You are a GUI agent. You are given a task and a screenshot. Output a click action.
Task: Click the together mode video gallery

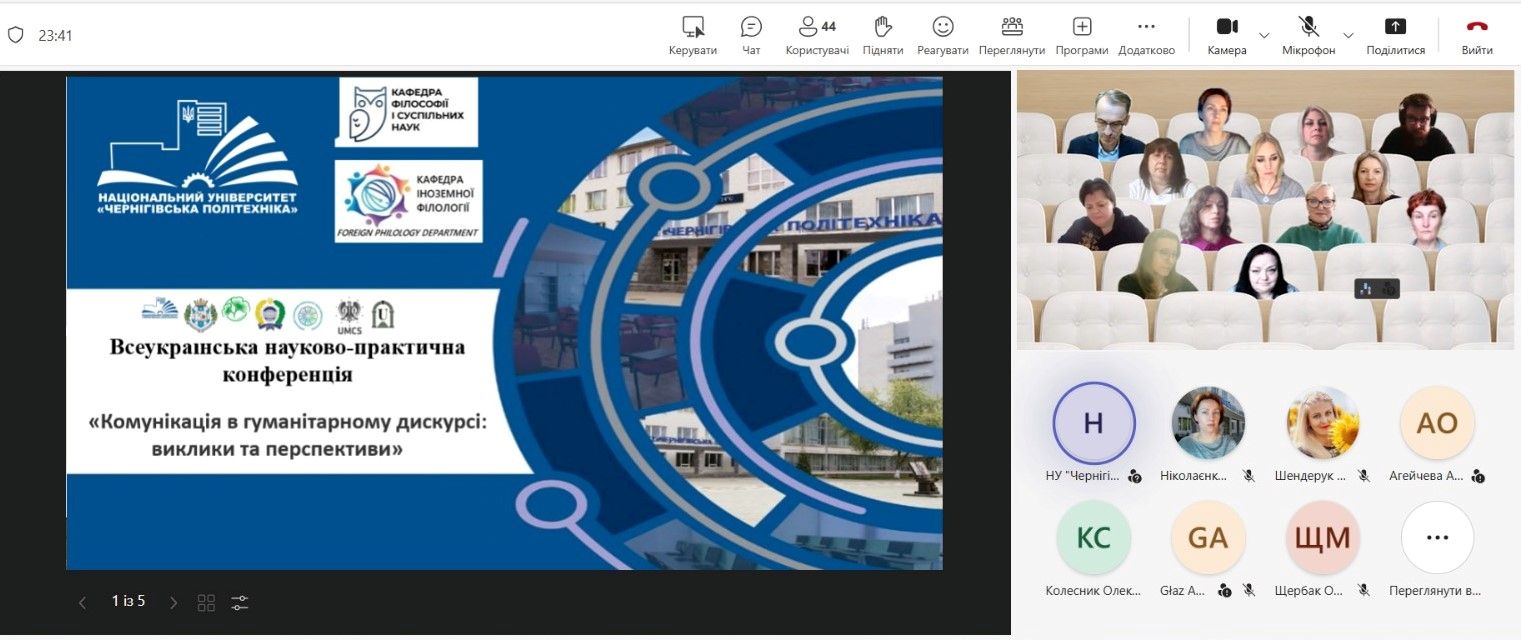click(1265, 209)
